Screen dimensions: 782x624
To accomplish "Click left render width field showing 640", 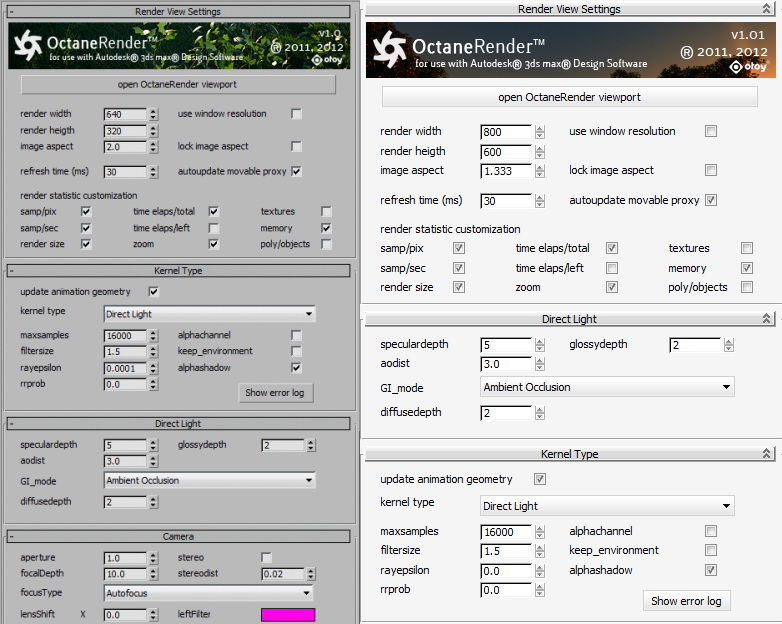I will tap(126, 114).
